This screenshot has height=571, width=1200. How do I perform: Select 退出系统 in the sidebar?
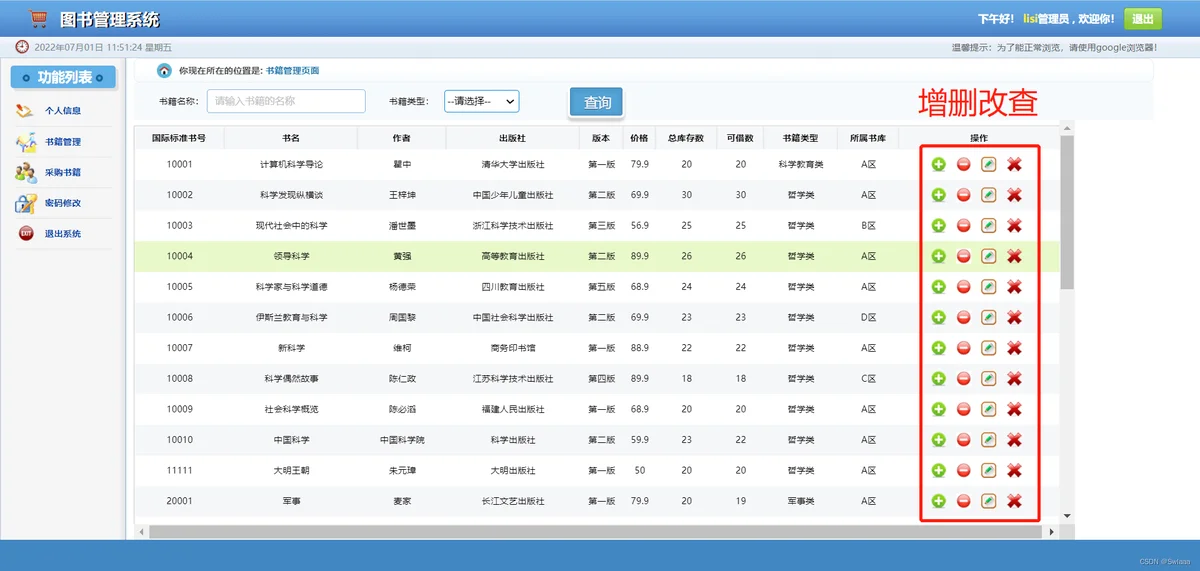click(63, 234)
